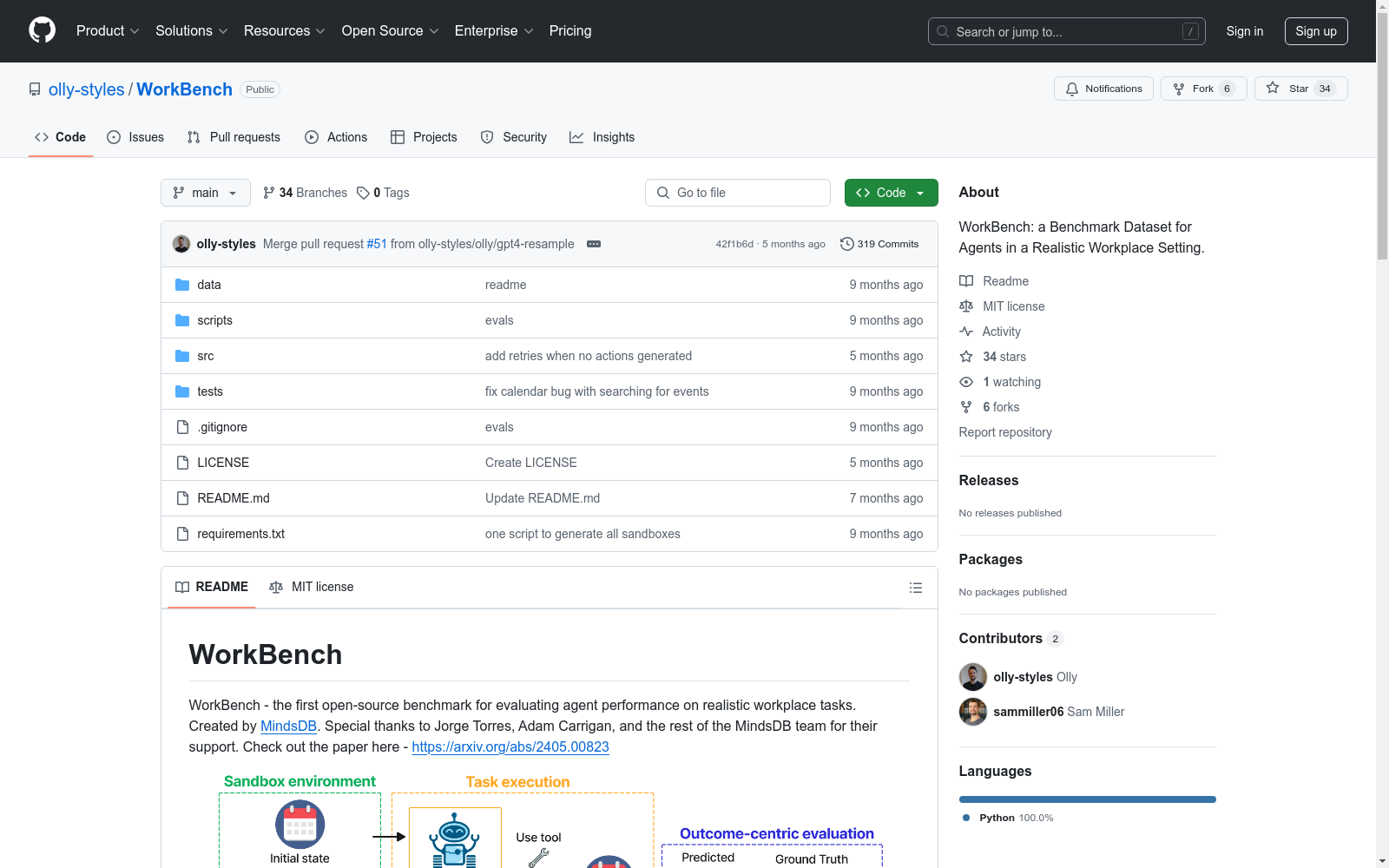
Task: Click the tag icon beside Tags
Action: click(x=363, y=193)
